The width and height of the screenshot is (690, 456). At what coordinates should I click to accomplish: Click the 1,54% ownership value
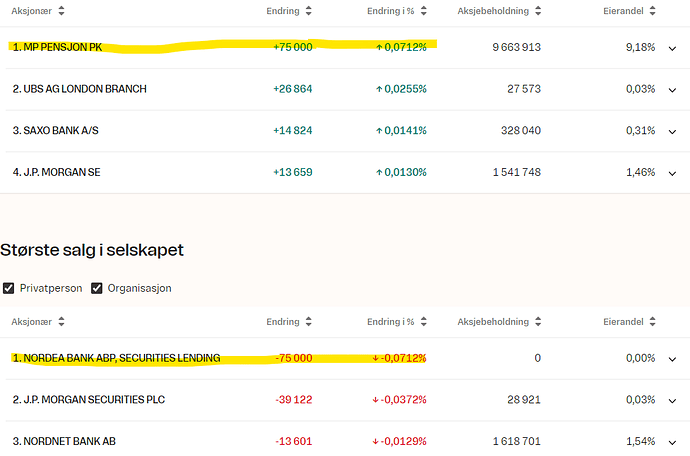[640, 441]
